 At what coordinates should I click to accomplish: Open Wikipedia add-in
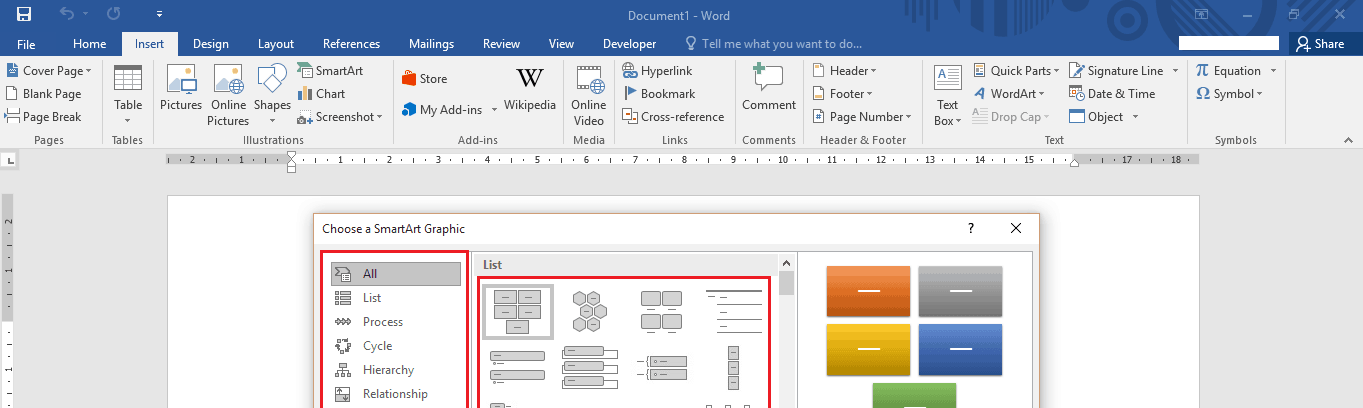pos(530,90)
